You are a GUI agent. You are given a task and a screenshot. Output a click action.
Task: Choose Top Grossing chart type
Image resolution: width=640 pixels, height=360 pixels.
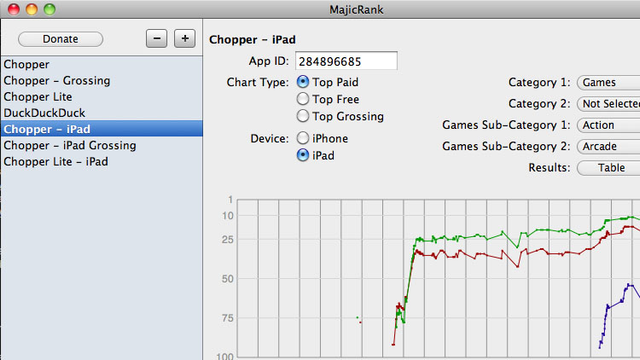click(x=302, y=116)
